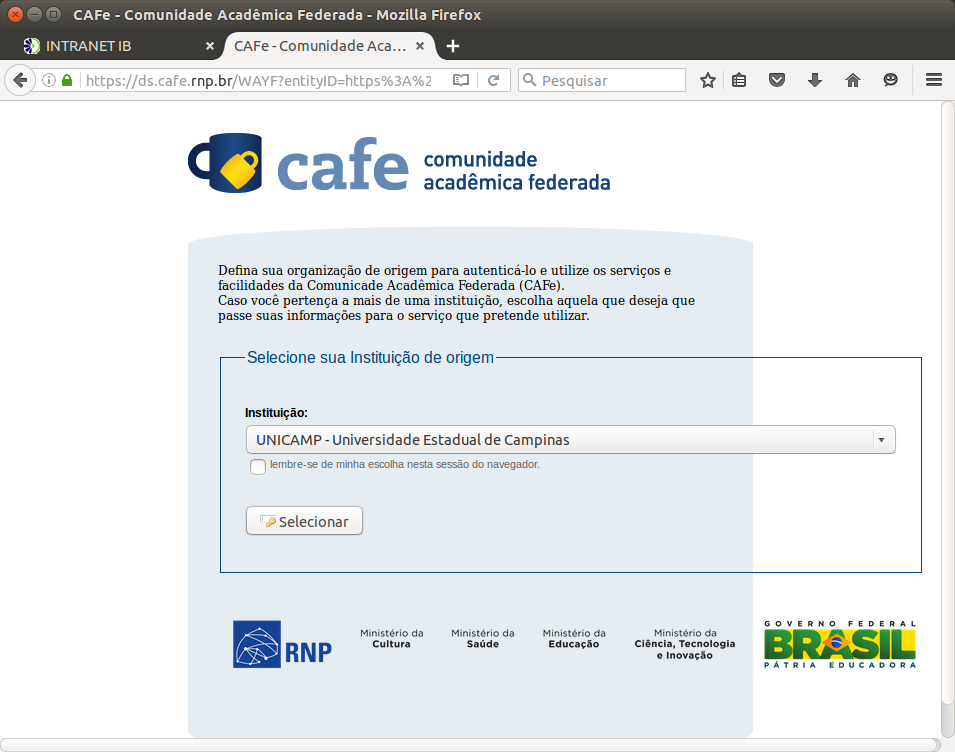This screenshot has width=955, height=752.
Task: Close the INTRANET IB tab
Action: [210, 46]
